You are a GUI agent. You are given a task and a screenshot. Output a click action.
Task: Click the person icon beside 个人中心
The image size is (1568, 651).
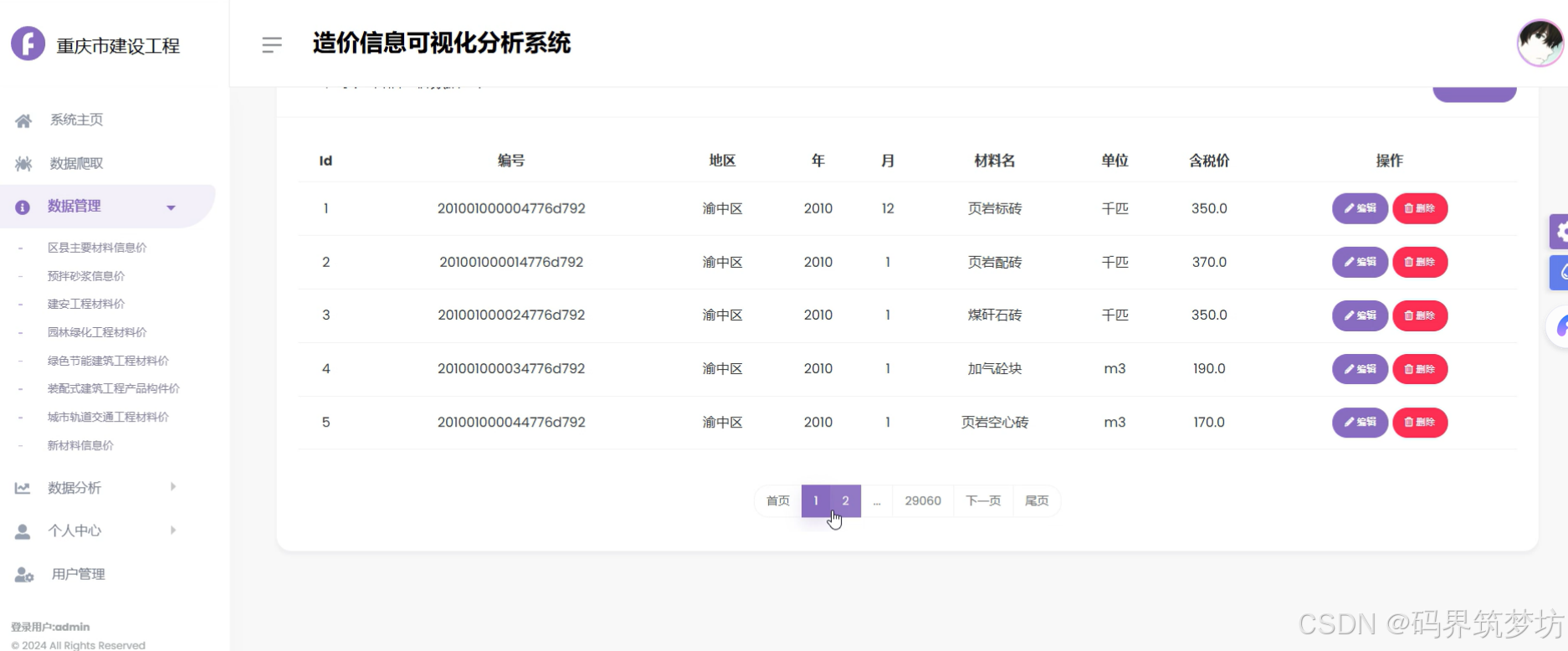(x=23, y=531)
